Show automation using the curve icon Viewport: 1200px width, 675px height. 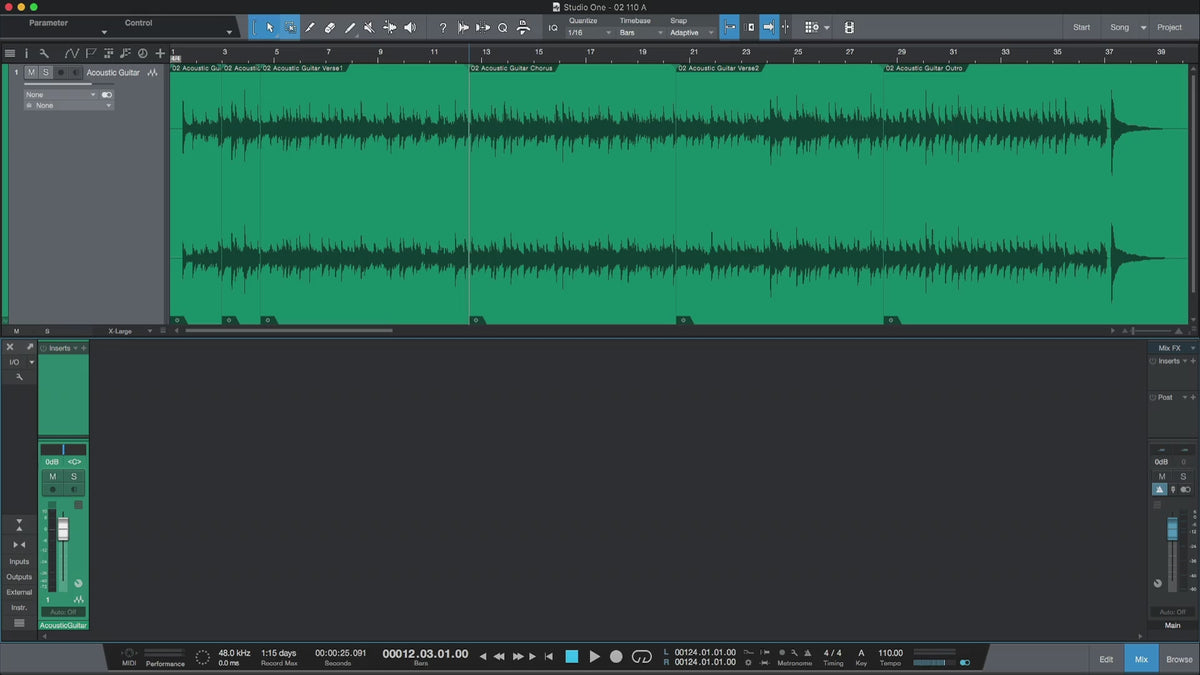click(x=72, y=53)
